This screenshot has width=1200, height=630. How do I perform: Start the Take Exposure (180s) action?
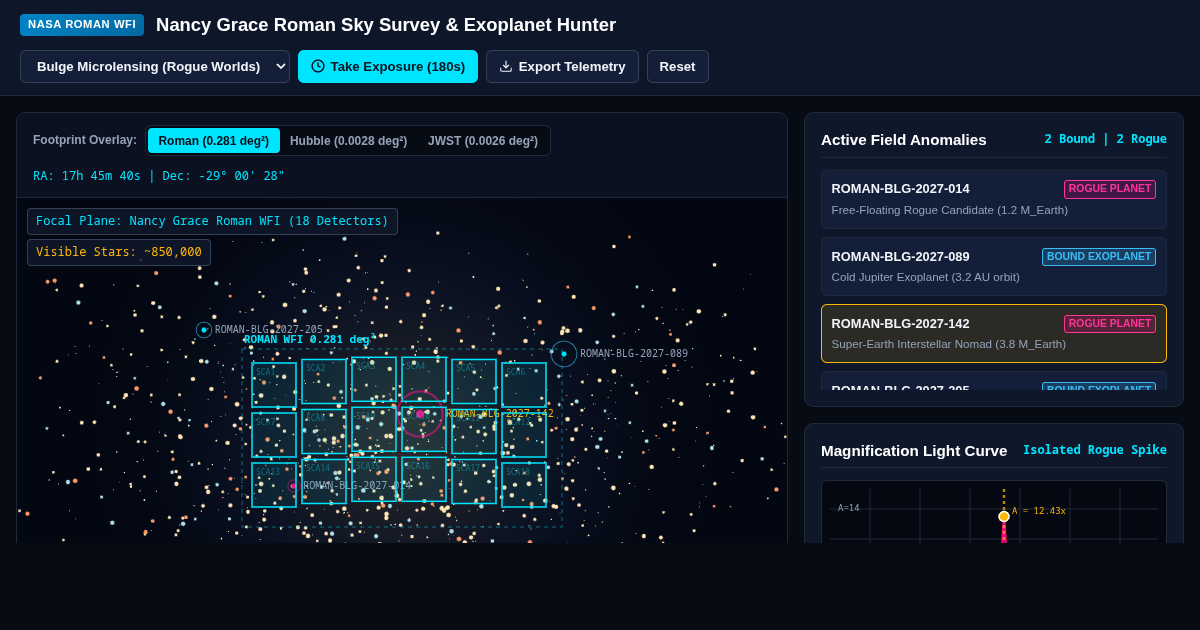click(388, 66)
